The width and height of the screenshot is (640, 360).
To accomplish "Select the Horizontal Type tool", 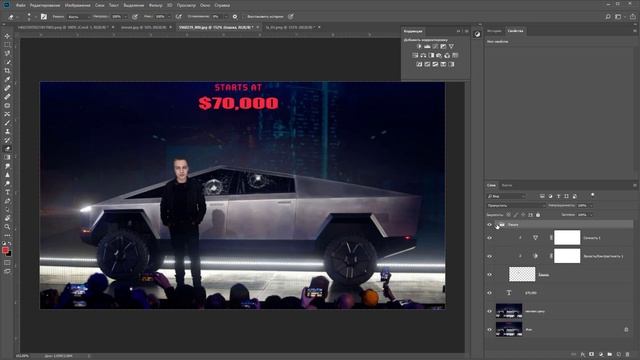I will click(7, 192).
